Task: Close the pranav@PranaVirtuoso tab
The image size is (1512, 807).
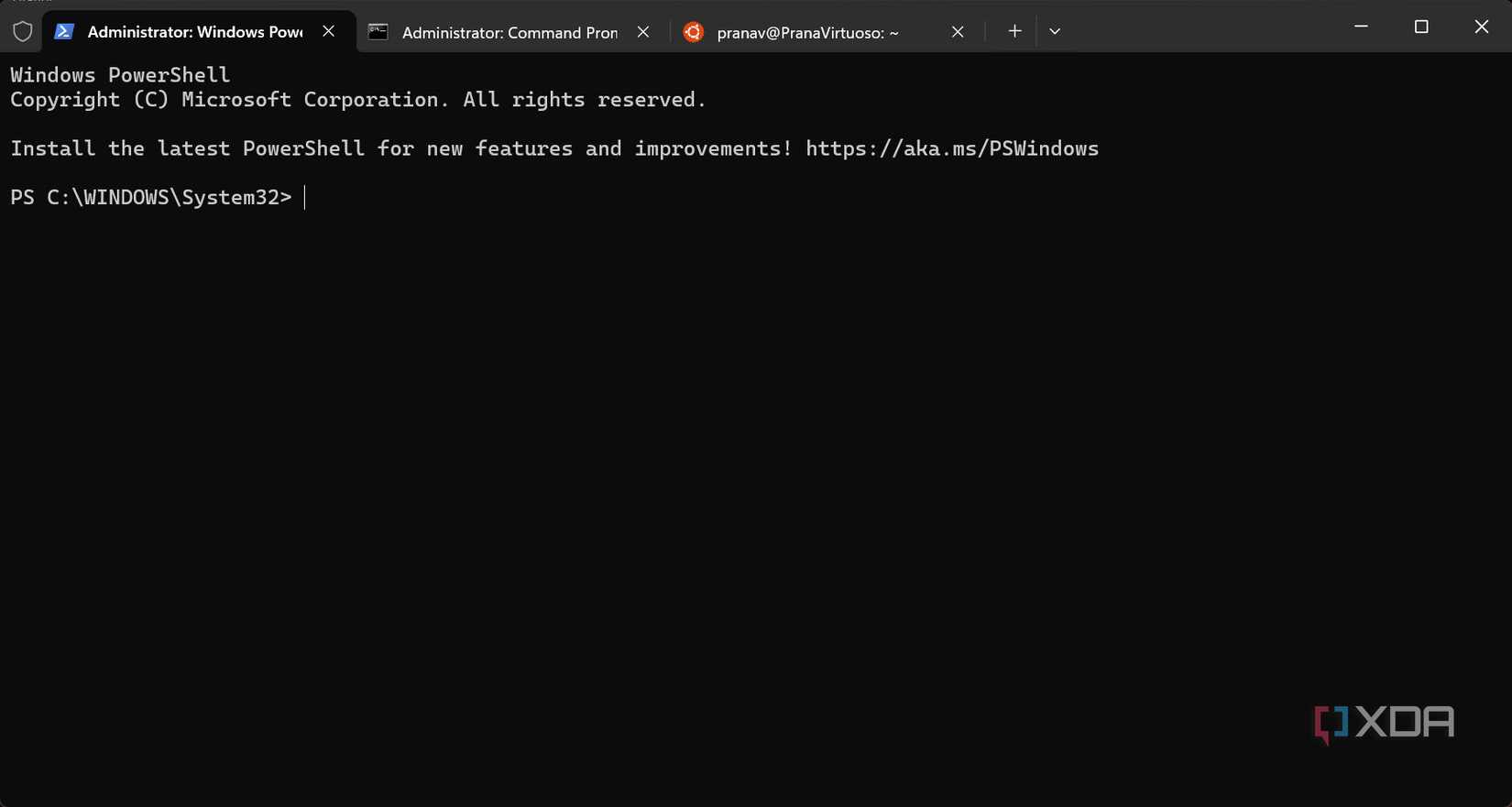Action: [958, 32]
